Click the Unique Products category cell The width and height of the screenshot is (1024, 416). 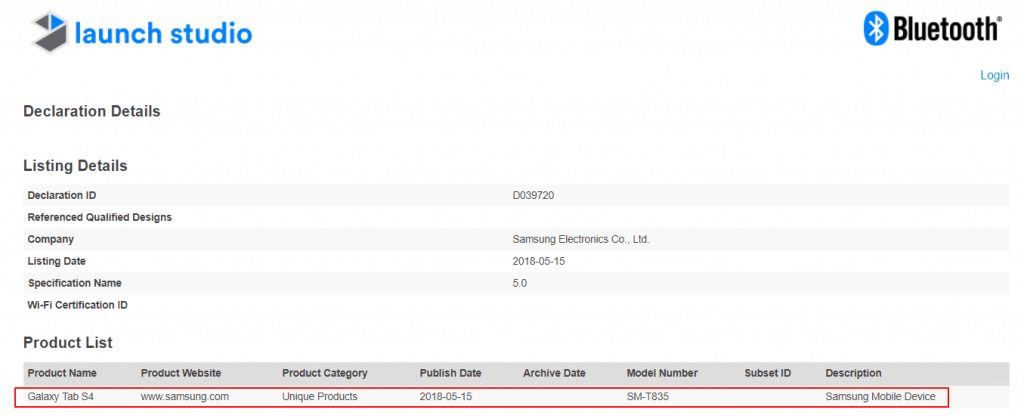pyautogui.click(x=319, y=397)
